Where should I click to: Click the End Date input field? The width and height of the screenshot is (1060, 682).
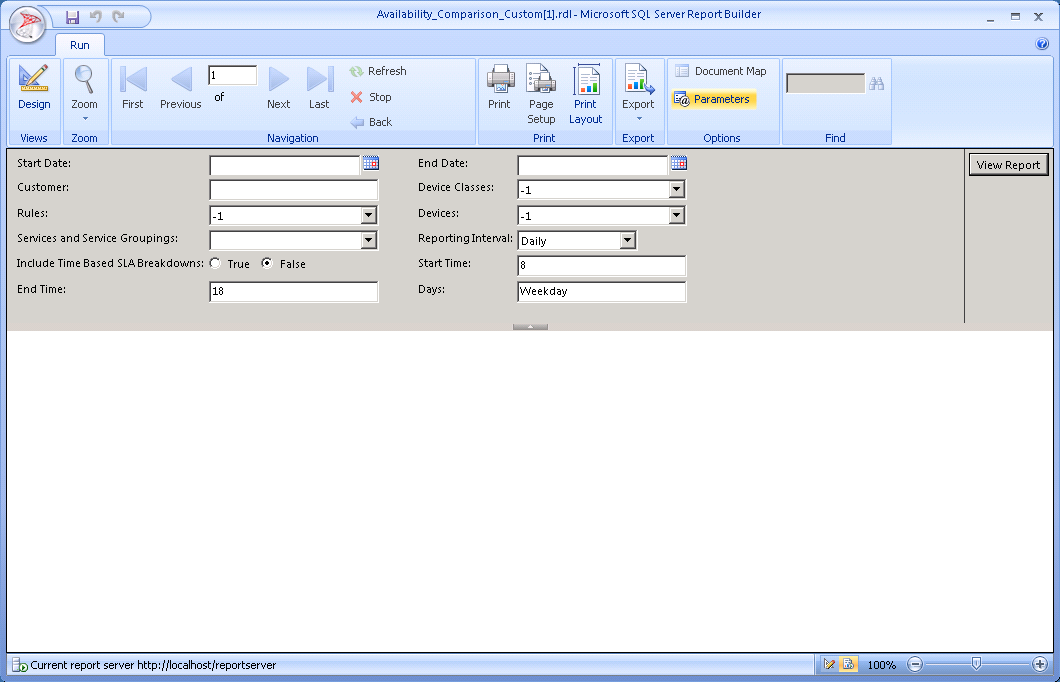tap(593, 166)
